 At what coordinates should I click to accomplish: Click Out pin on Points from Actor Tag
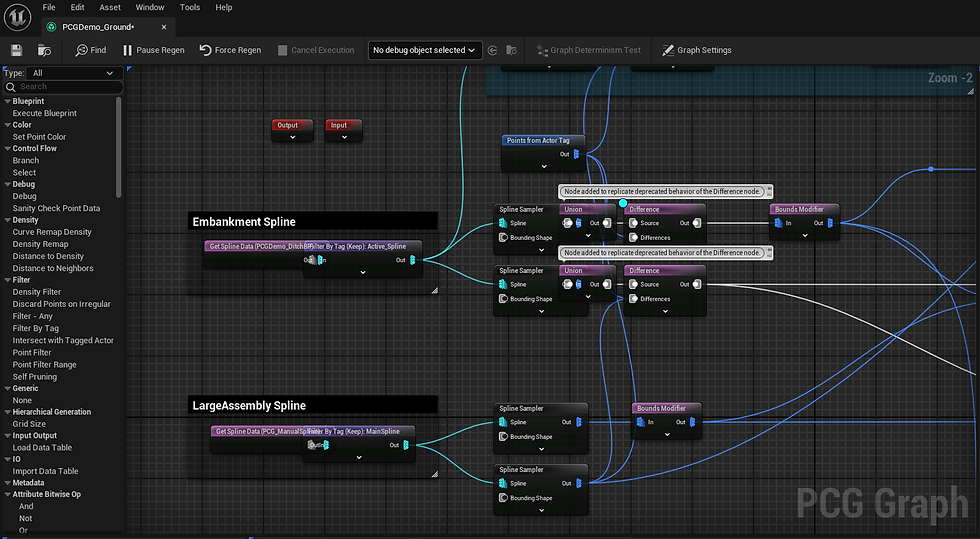coord(576,154)
